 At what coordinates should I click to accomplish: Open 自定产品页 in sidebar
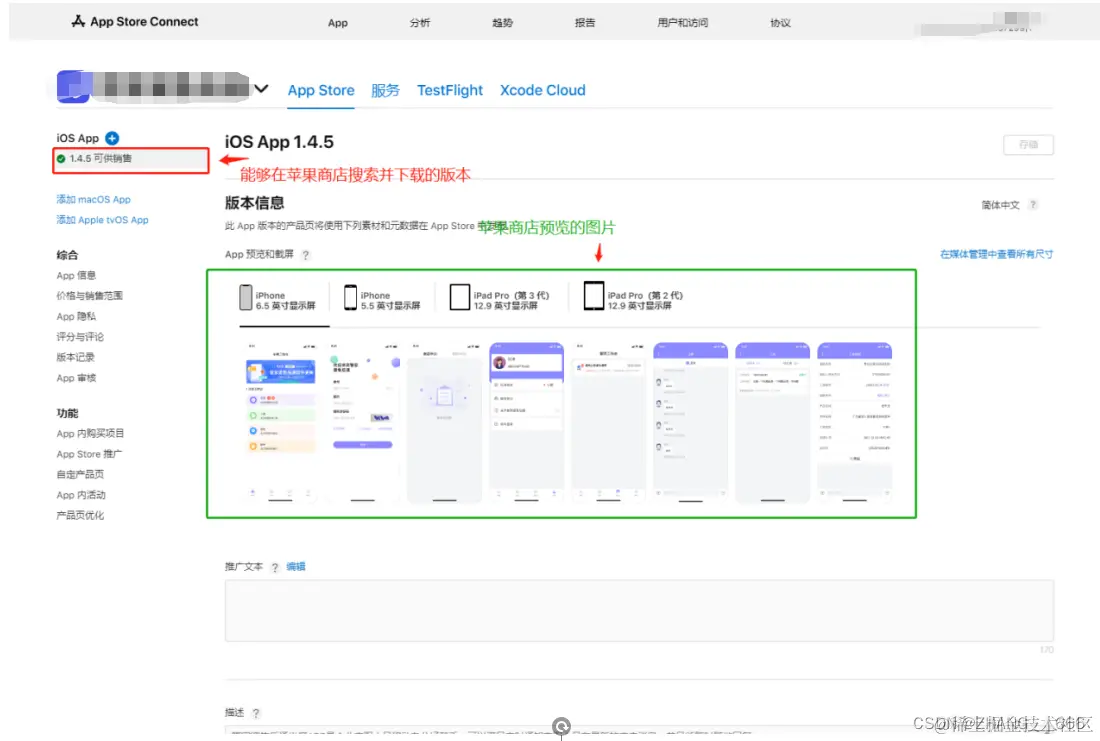click(x=80, y=474)
